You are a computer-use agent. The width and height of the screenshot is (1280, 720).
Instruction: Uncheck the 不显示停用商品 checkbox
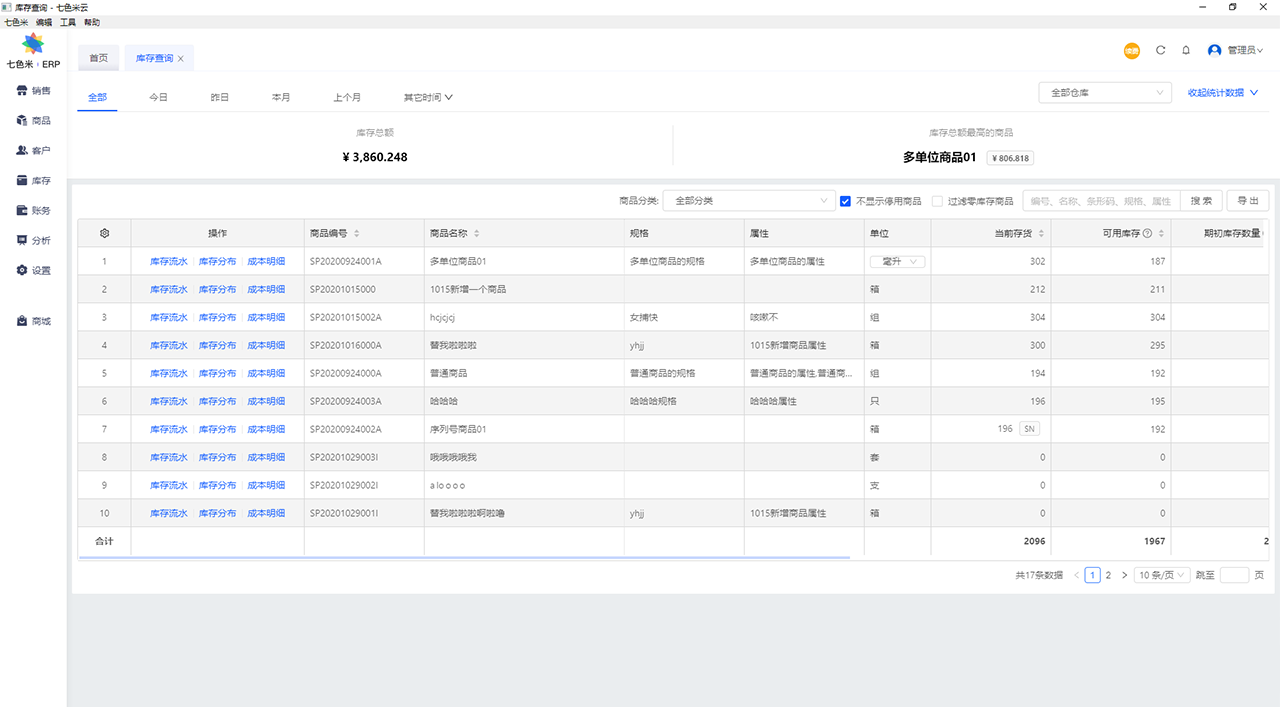point(845,200)
